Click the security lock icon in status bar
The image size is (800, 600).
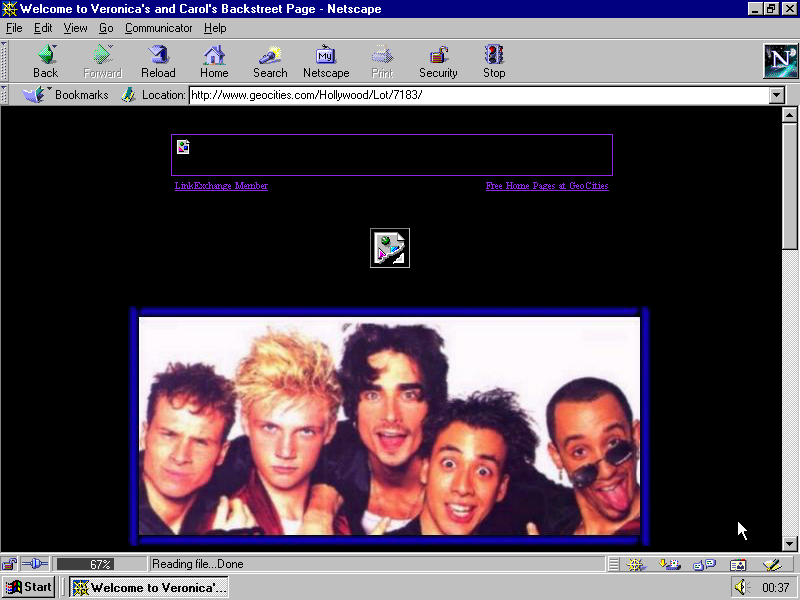coord(10,564)
